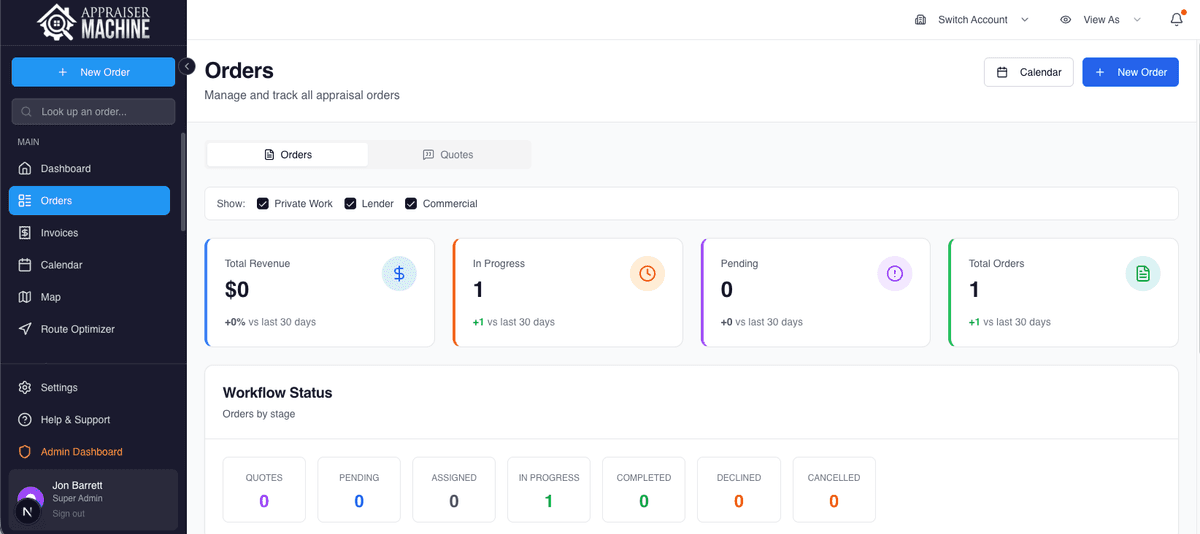The width and height of the screenshot is (1200, 534).
Task: Click the Sign out link
Action: click(68, 514)
